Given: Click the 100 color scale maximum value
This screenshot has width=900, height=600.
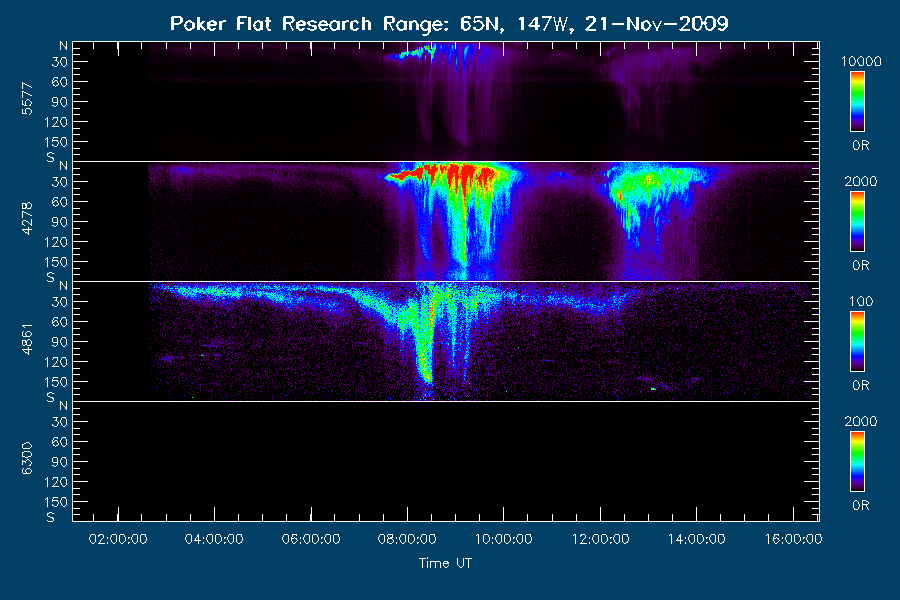Looking at the screenshot, I should click(x=861, y=301).
